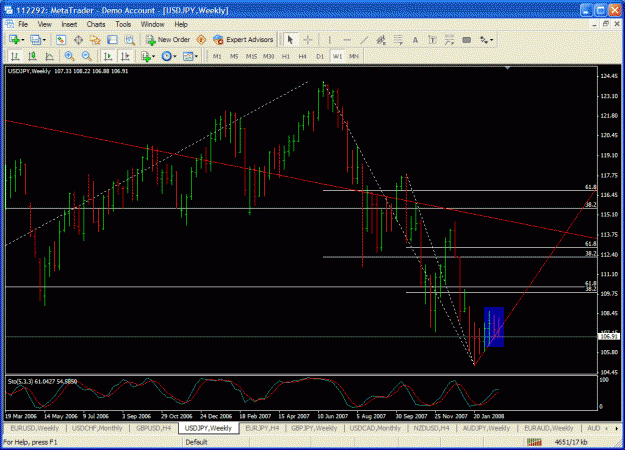Expand the Indicators dropdown arrow
Screen dimensions: 625x450
(x=153, y=57)
